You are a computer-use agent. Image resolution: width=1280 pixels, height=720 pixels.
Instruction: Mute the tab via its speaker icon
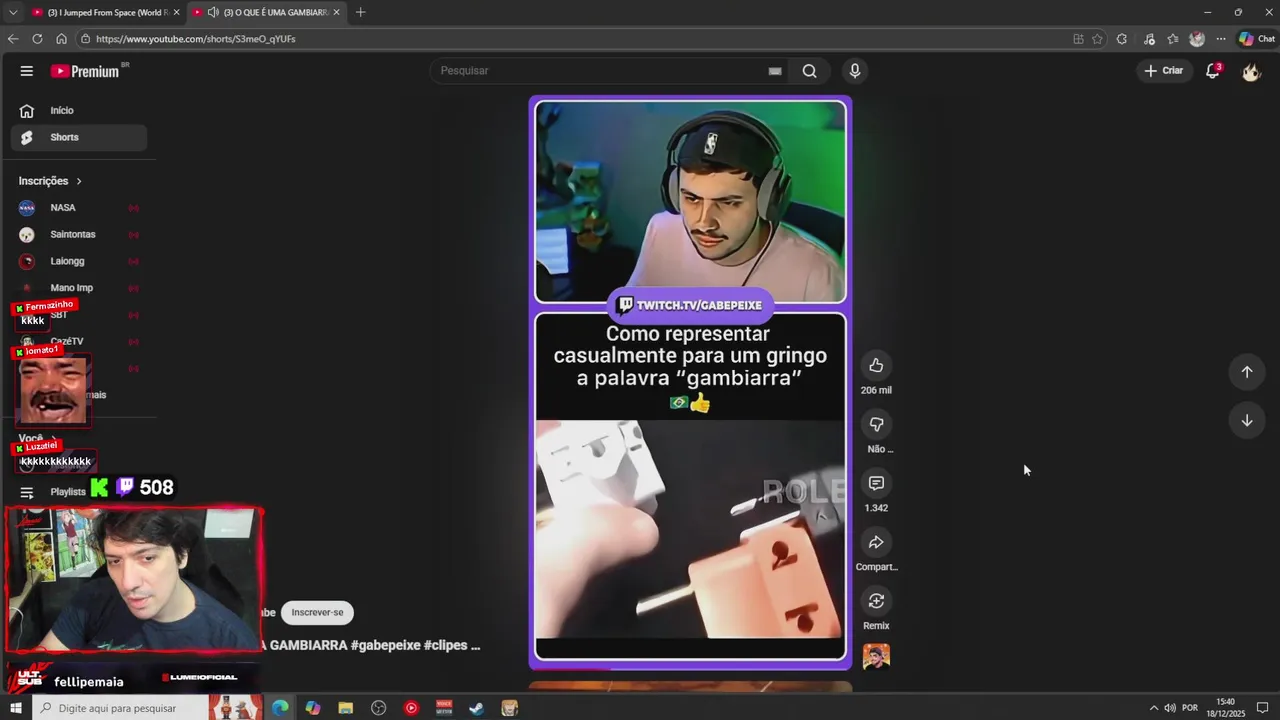(213, 12)
